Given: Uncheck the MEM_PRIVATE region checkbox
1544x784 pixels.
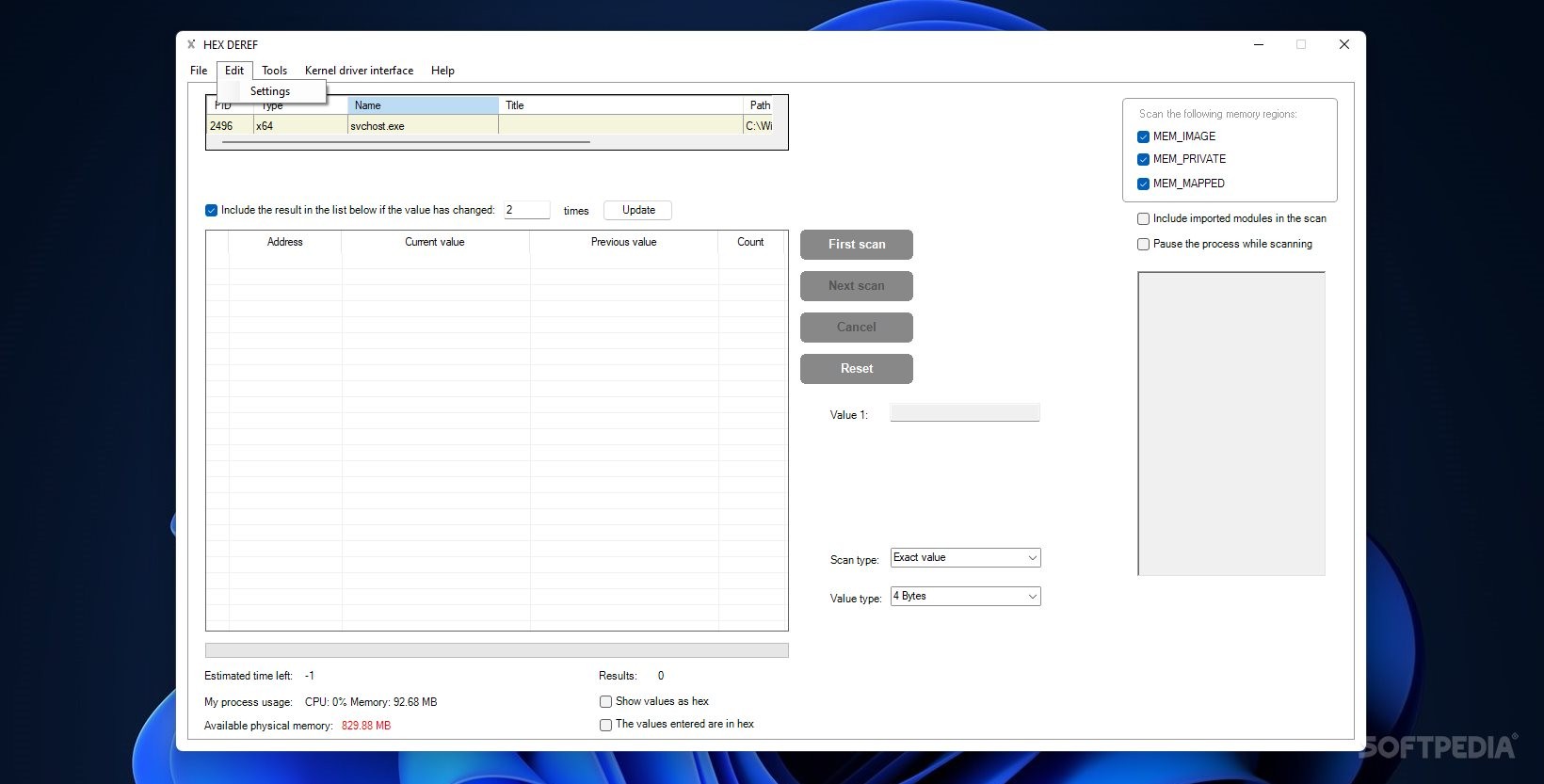Looking at the screenshot, I should click(1143, 159).
